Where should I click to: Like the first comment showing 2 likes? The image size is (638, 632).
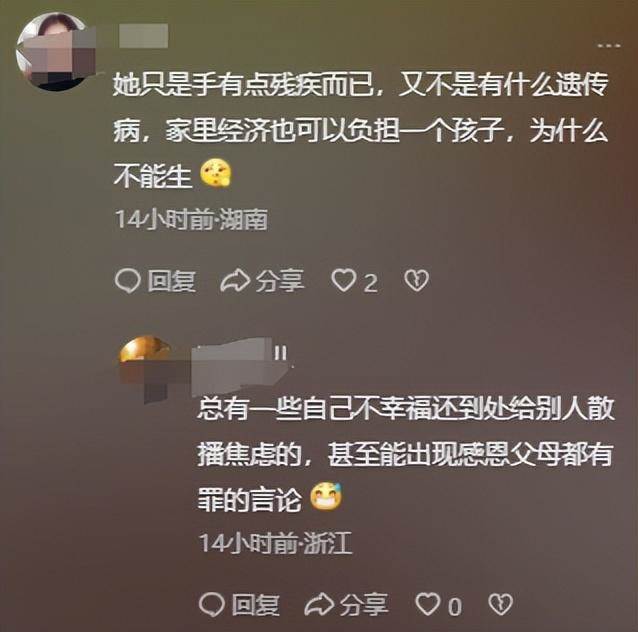(x=344, y=281)
